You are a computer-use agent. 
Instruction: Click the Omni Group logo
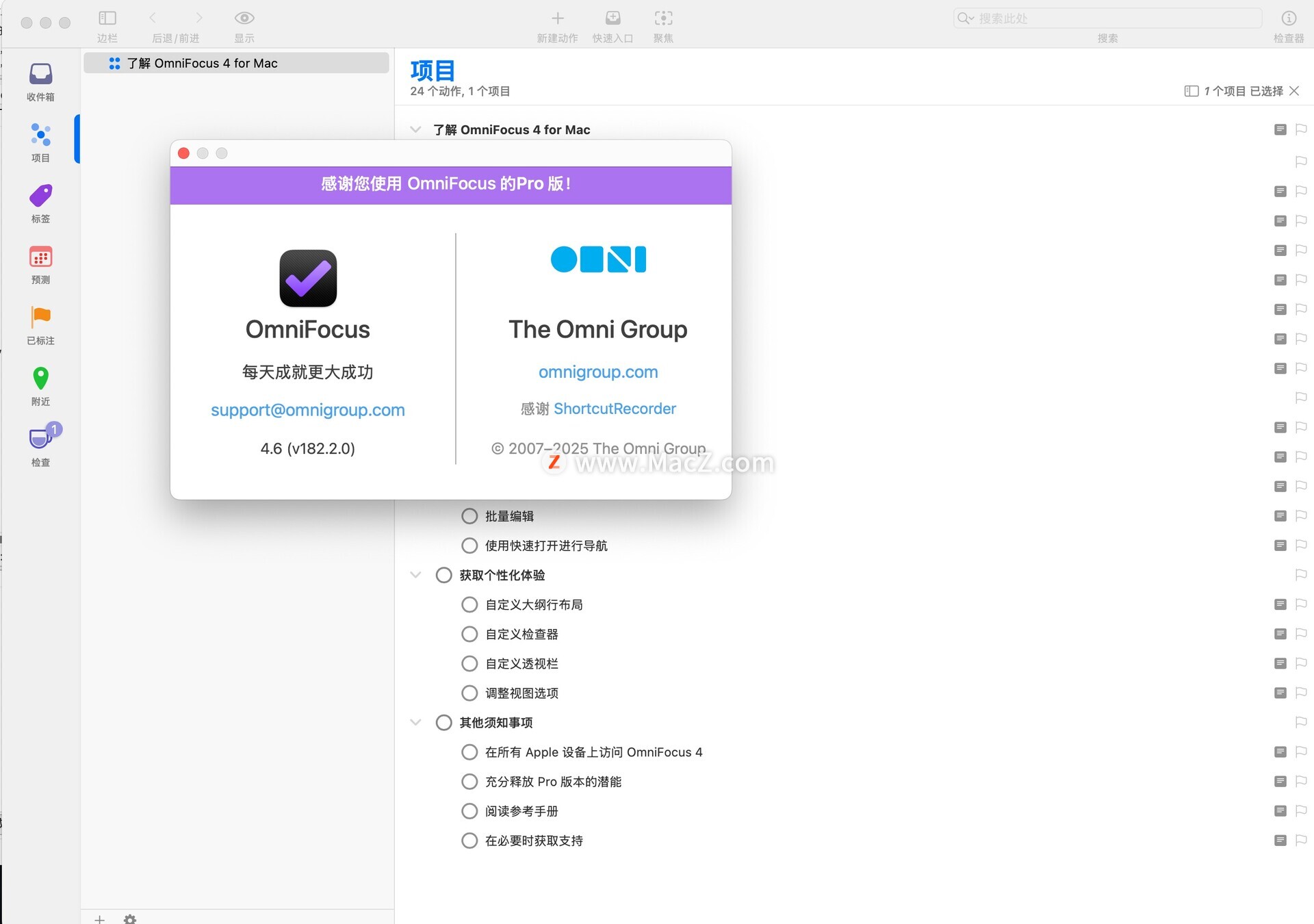coord(598,259)
